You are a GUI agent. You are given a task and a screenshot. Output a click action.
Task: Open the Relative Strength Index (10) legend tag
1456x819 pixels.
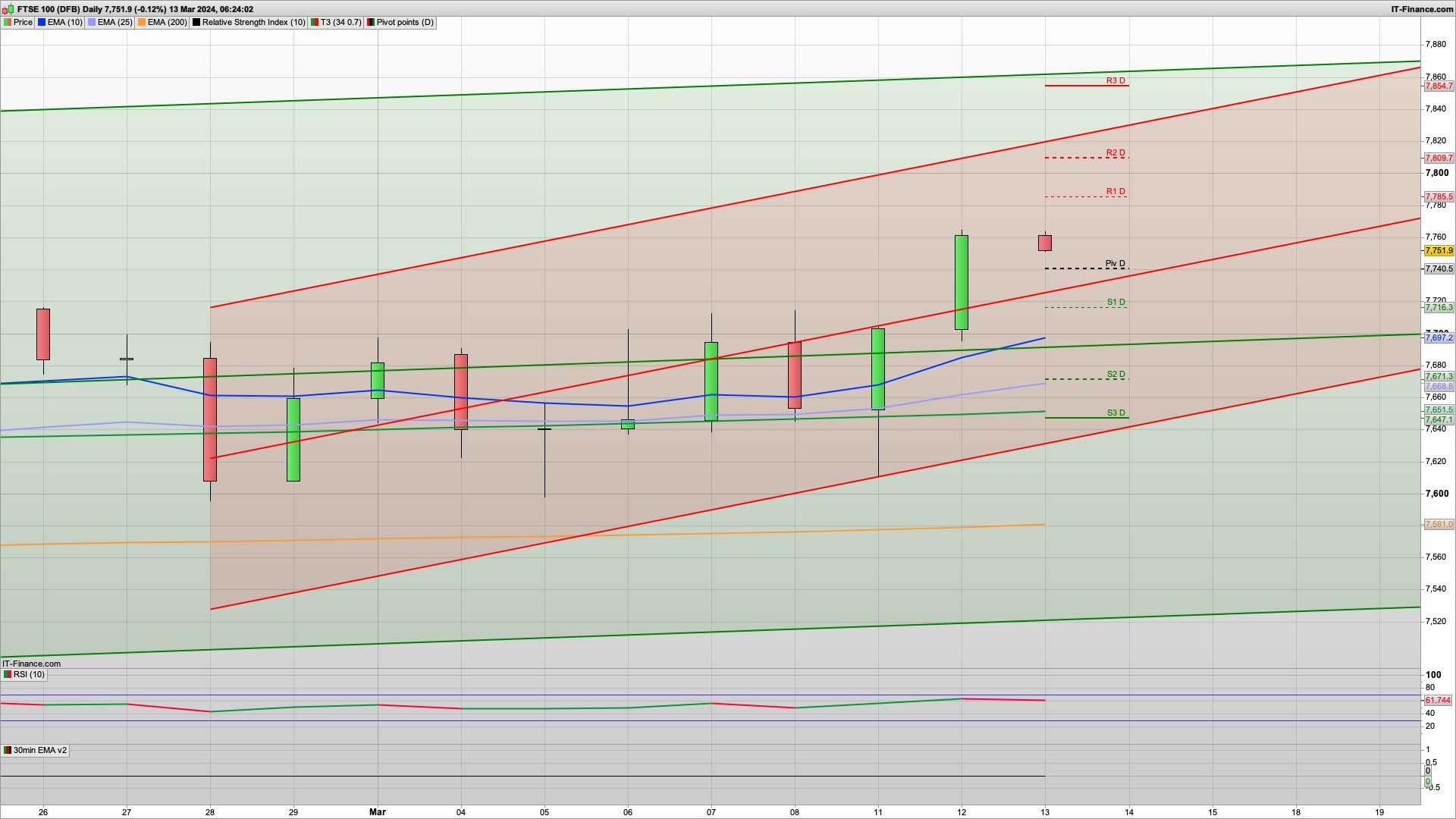[249, 22]
